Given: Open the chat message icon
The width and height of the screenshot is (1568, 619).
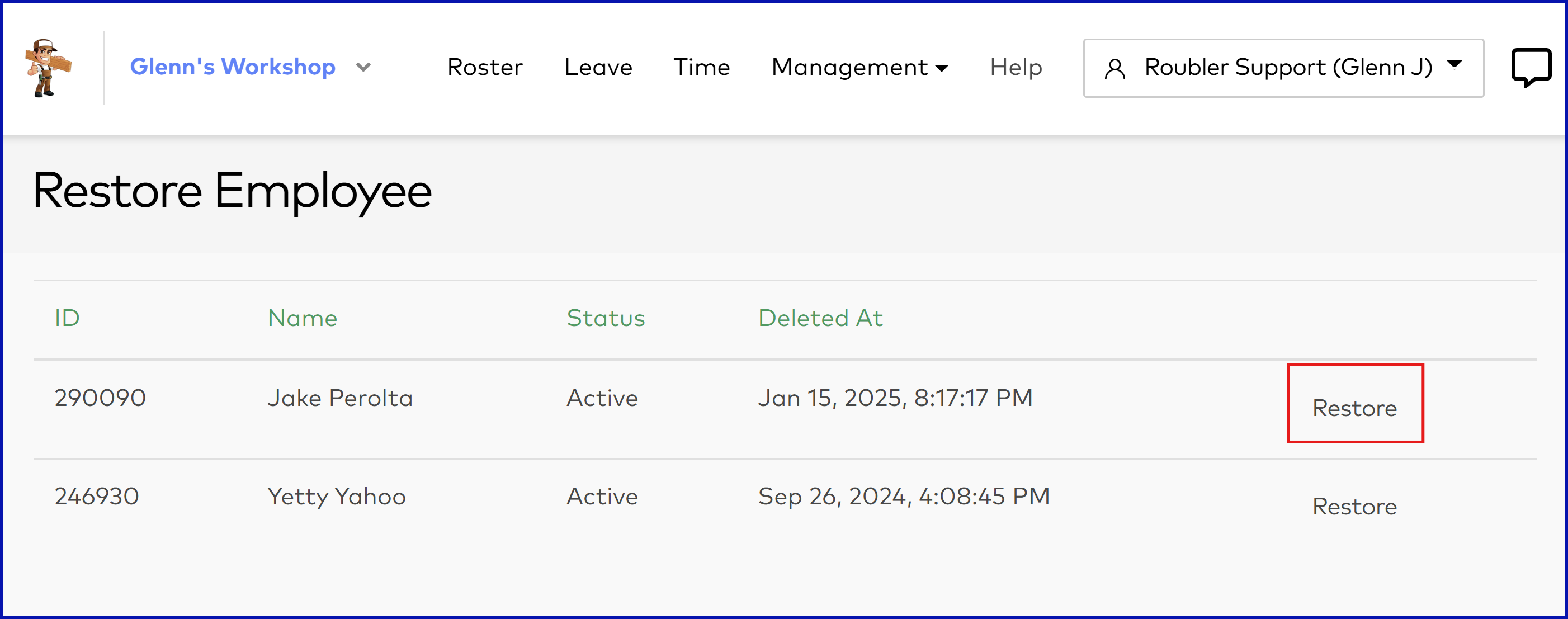Looking at the screenshot, I should pos(1531,68).
